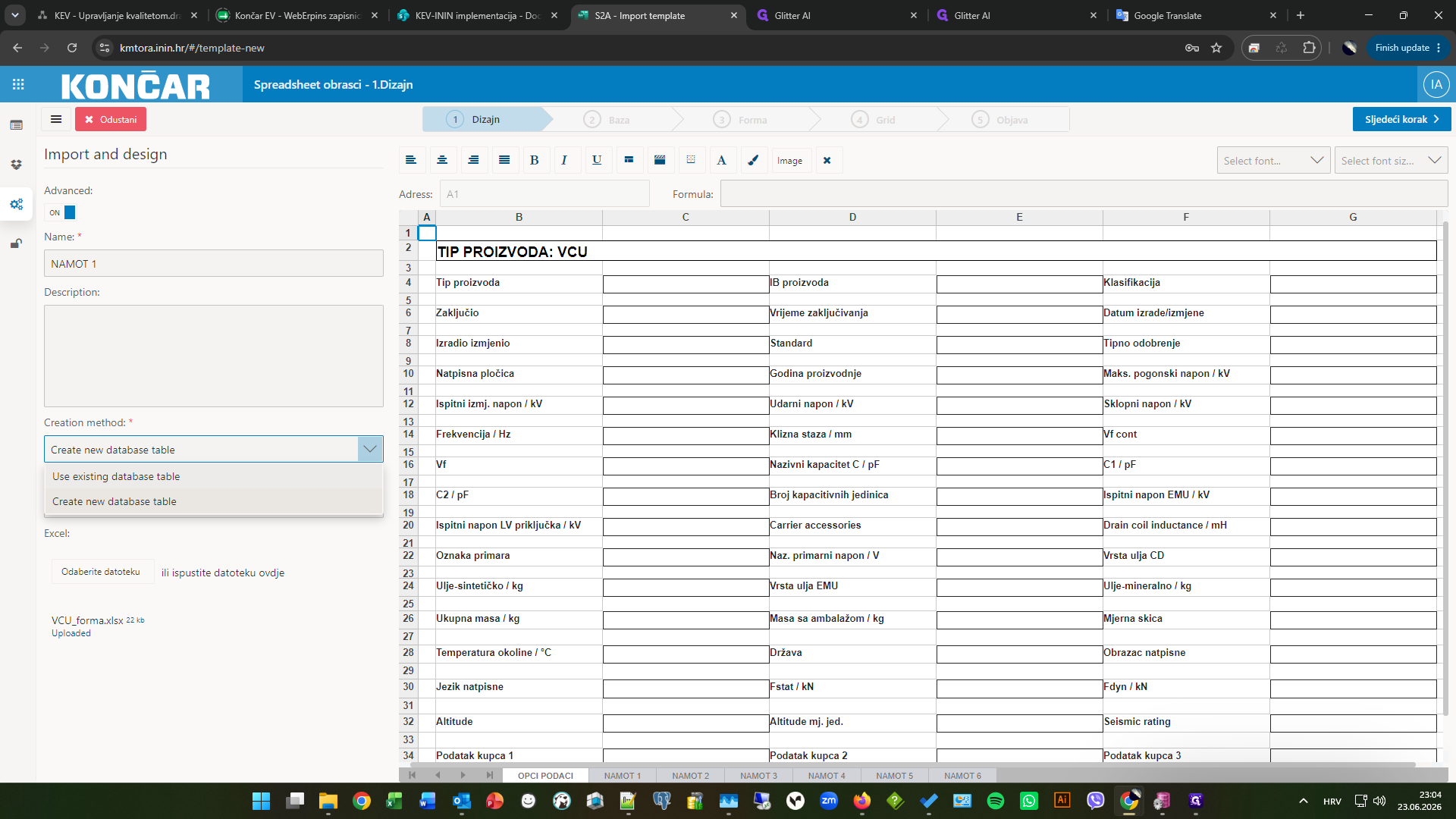
Task: Click the Formula input bar
Action: coord(1084,194)
